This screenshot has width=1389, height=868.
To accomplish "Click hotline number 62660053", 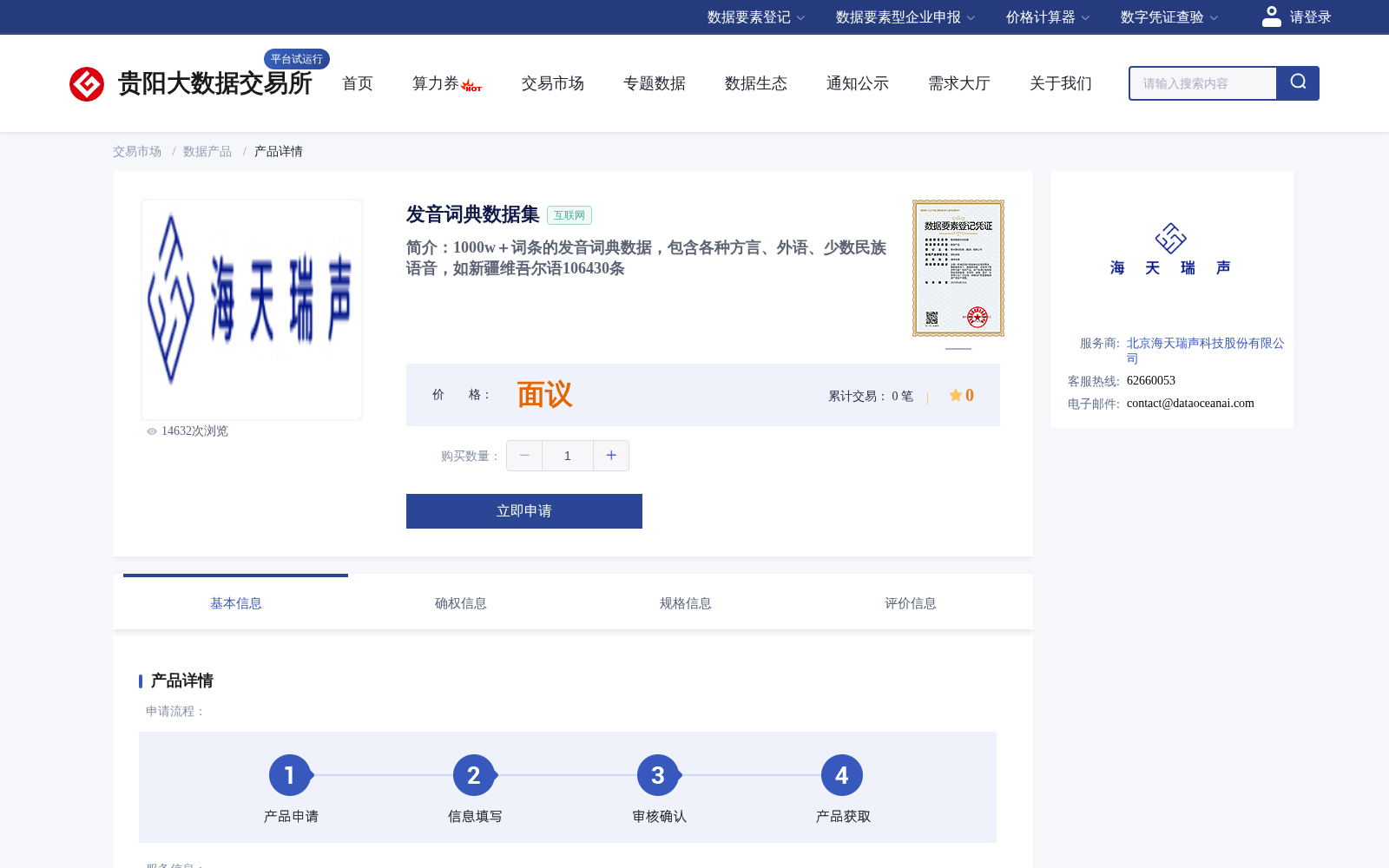I will 1151,381.
